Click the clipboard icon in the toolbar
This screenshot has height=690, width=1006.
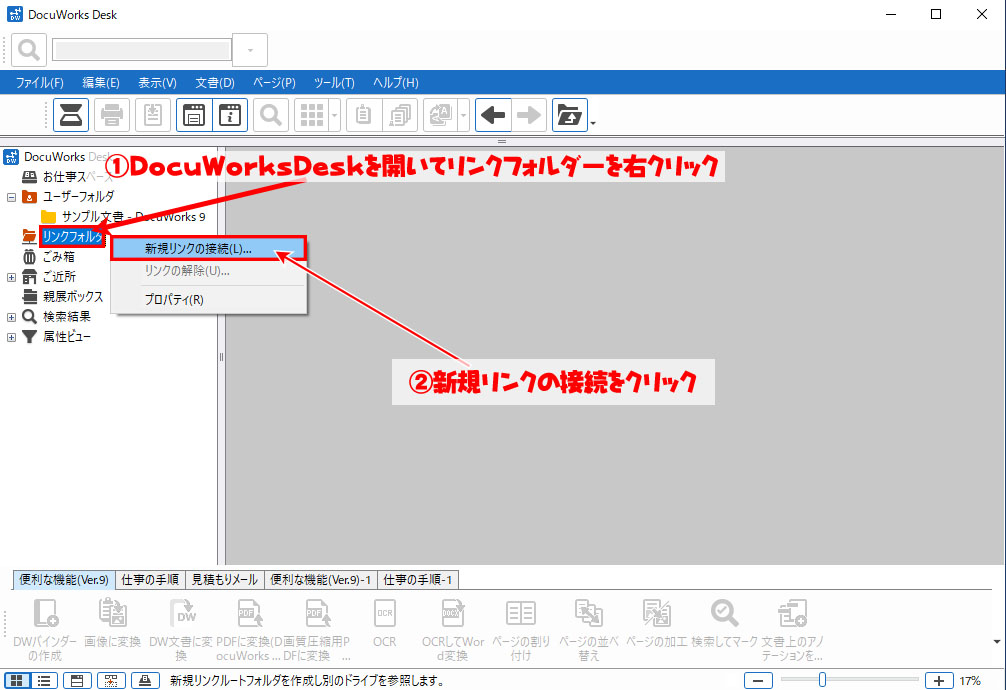point(363,116)
